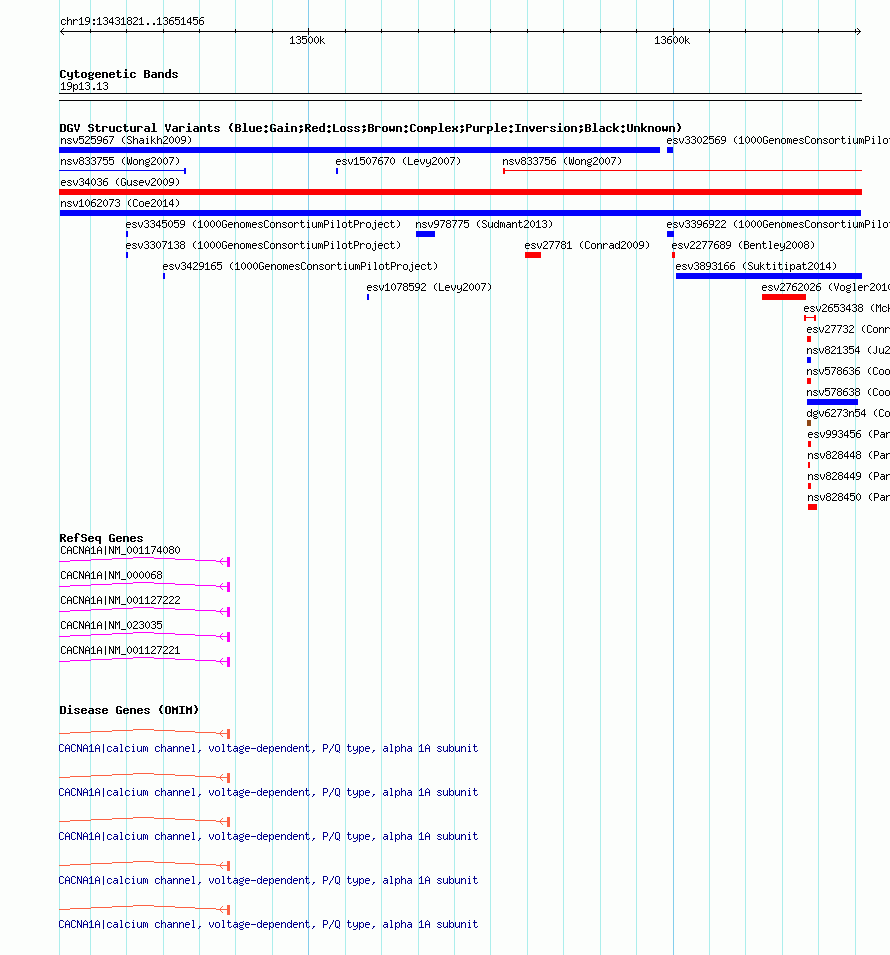Open variant esv34036 (Gusev2009)
Screen dimensions: 890x955
[120, 182]
